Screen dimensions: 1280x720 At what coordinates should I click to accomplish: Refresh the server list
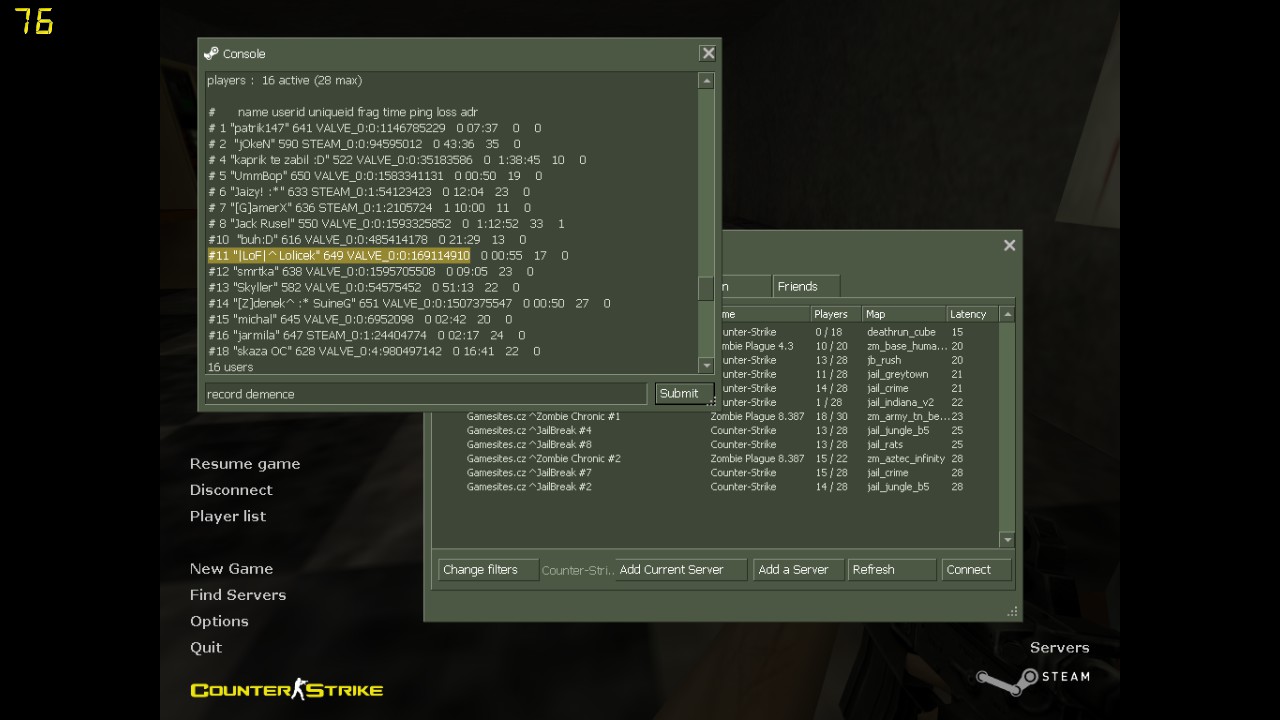tap(891, 570)
